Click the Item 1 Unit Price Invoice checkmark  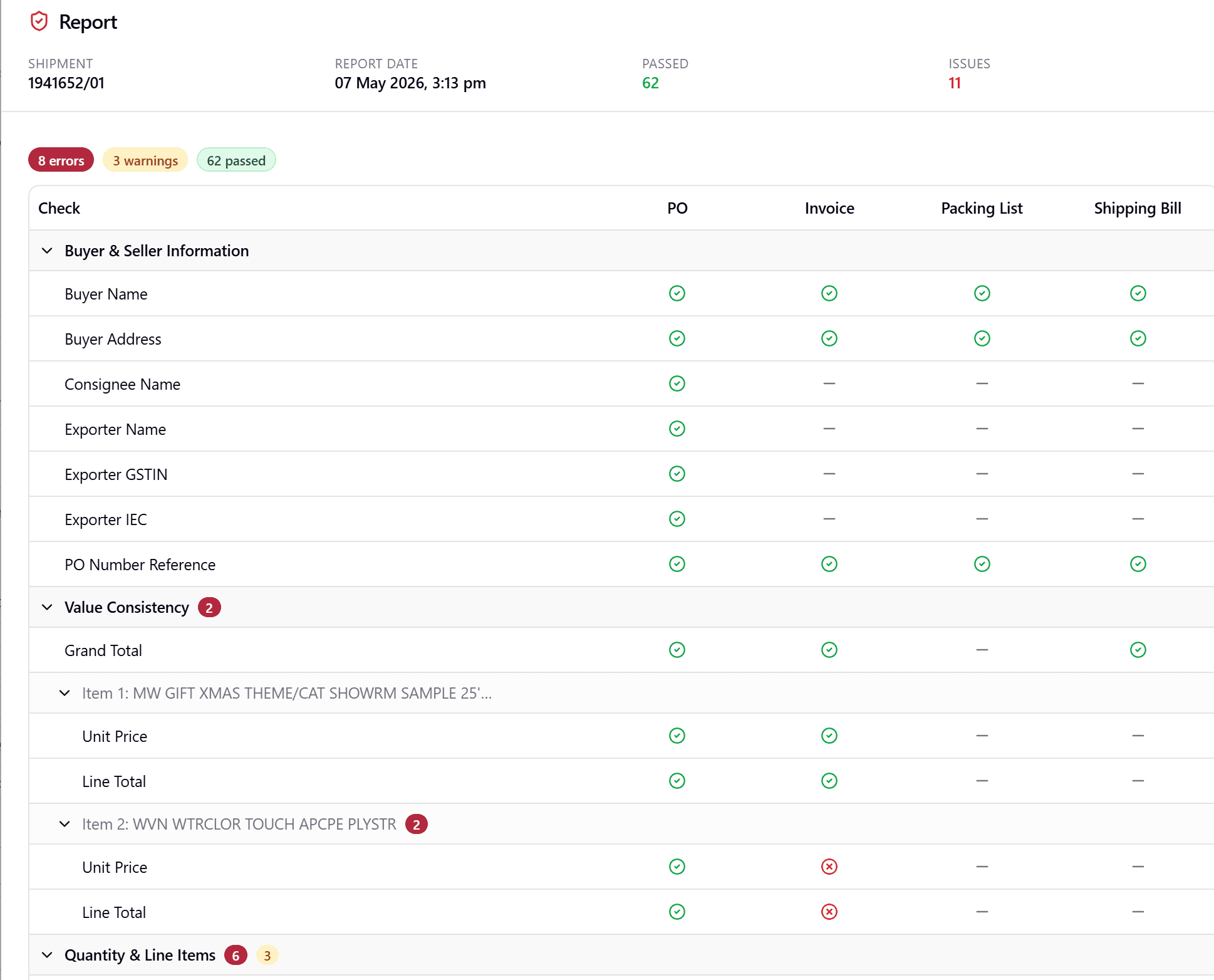(x=829, y=736)
